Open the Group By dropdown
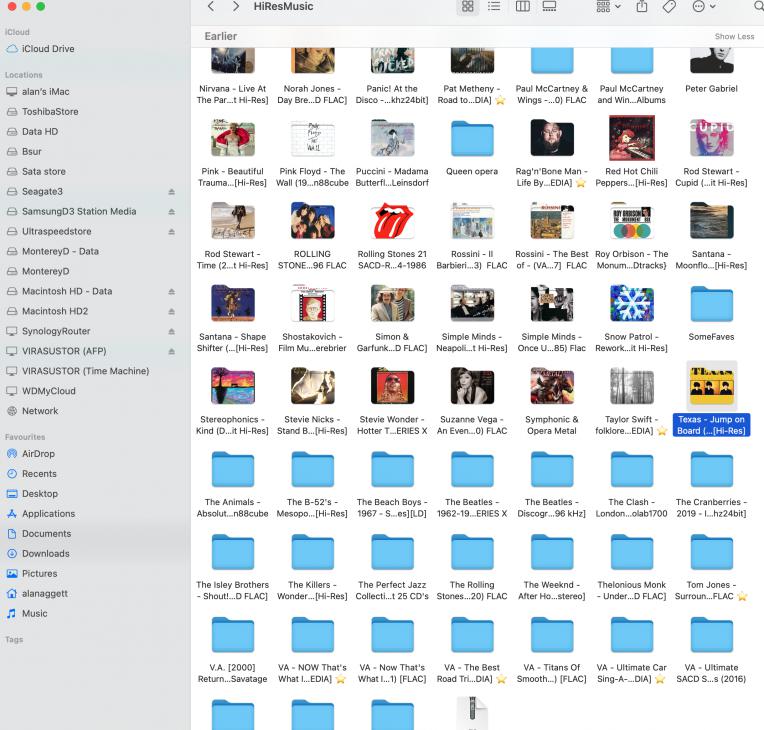The width and height of the screenshot is (764, 730). tap(608, 7)
